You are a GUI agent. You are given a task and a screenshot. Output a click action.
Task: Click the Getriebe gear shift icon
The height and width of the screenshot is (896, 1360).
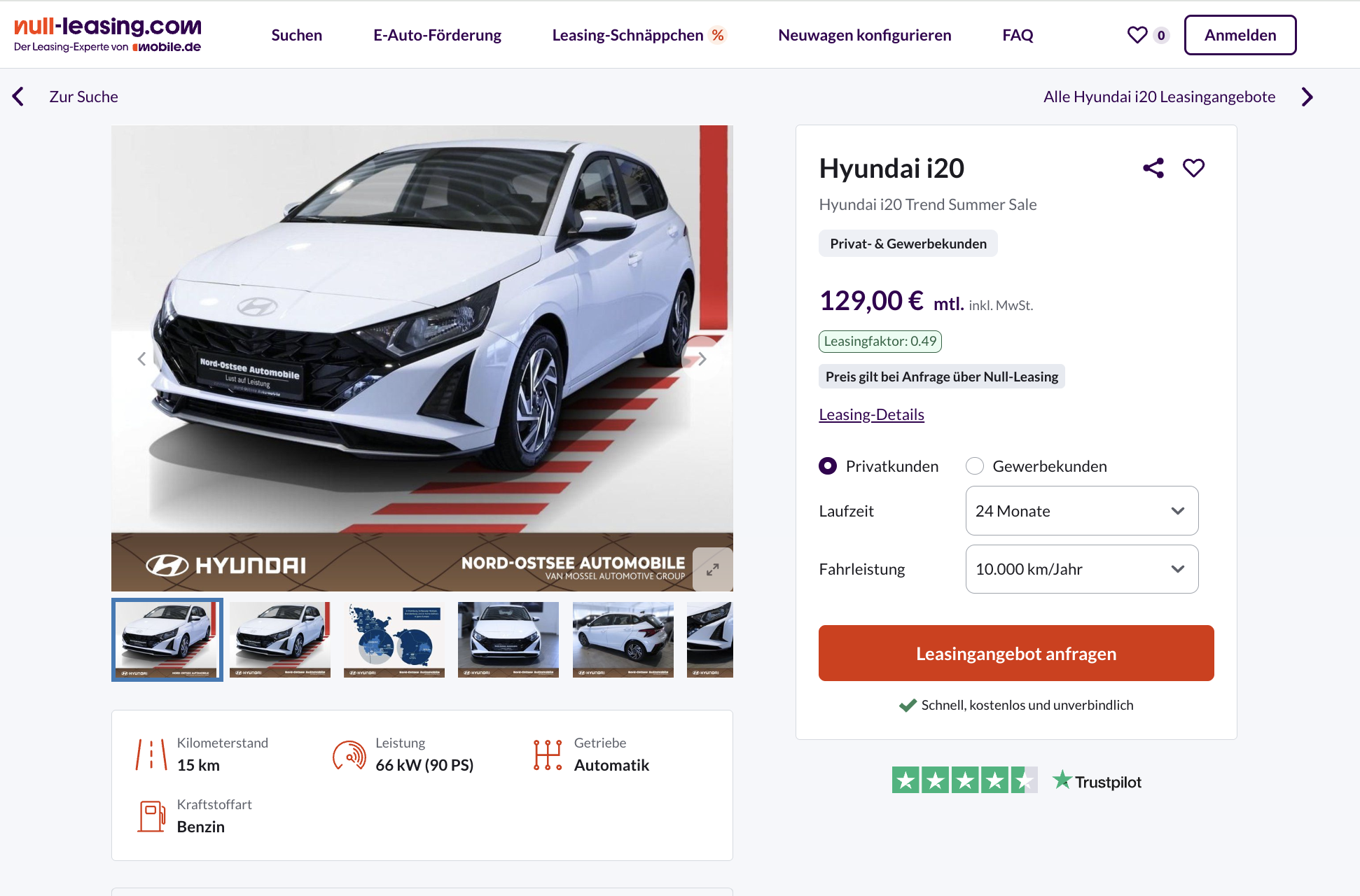tap(548, 755)
